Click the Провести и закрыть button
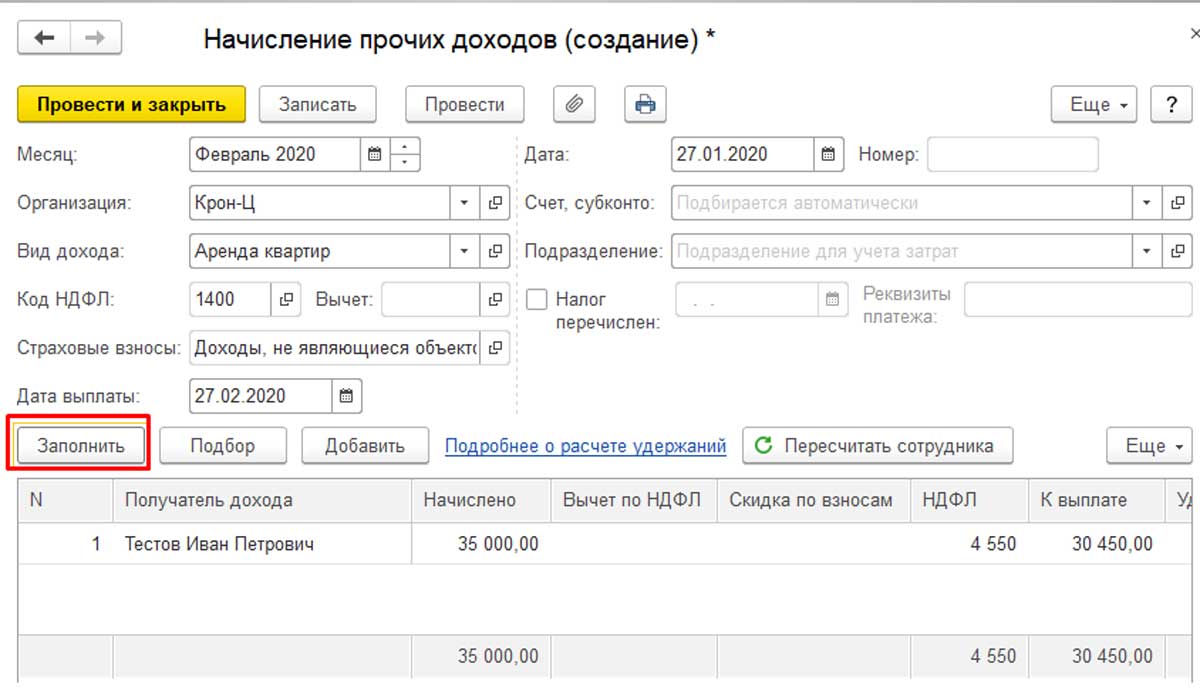 [131, 102]
